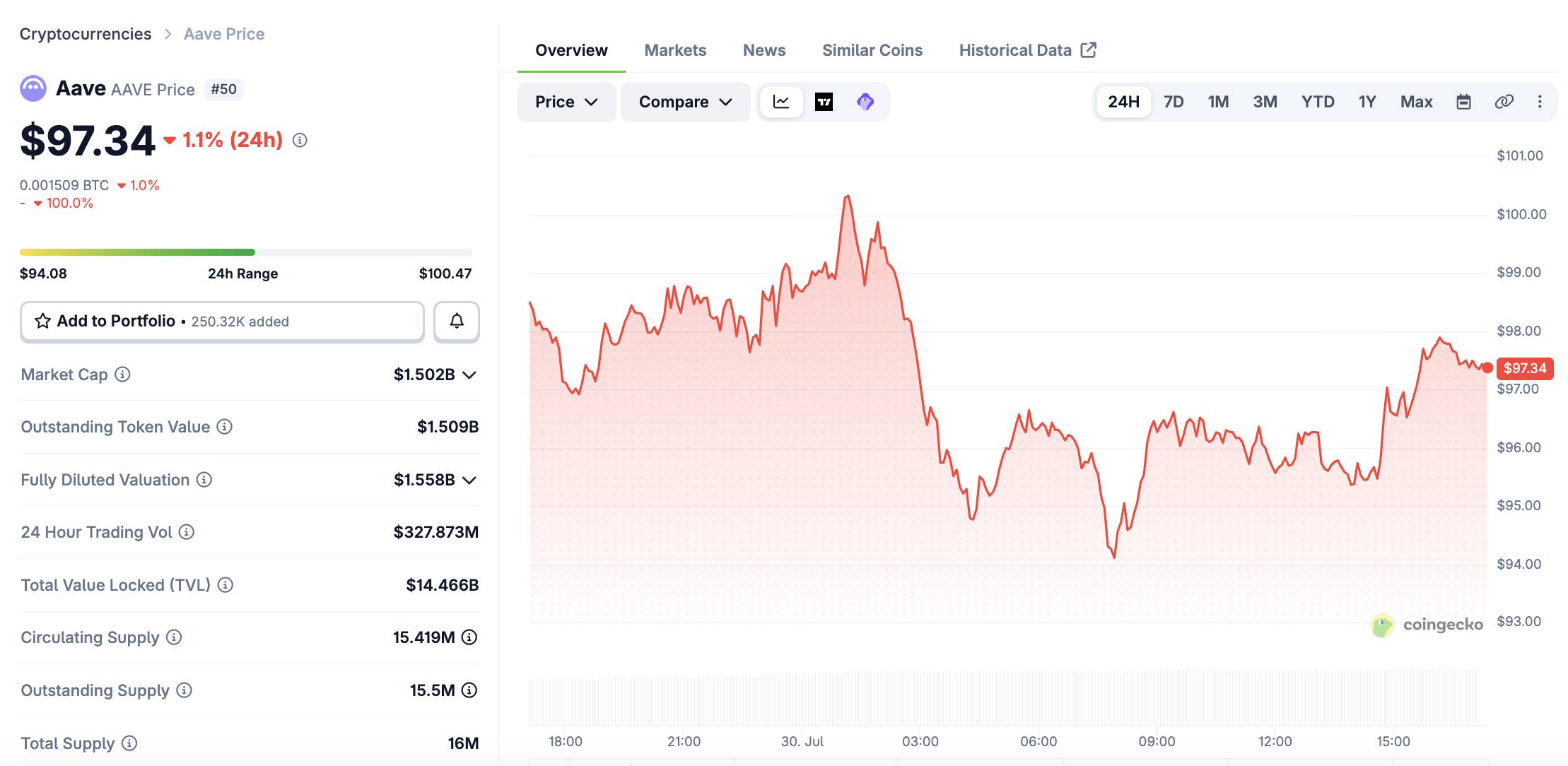Viewport: 1568px width, 766px height.
Task: Expand Fully Diluted Valuation chevron
Action: point(469,481)
